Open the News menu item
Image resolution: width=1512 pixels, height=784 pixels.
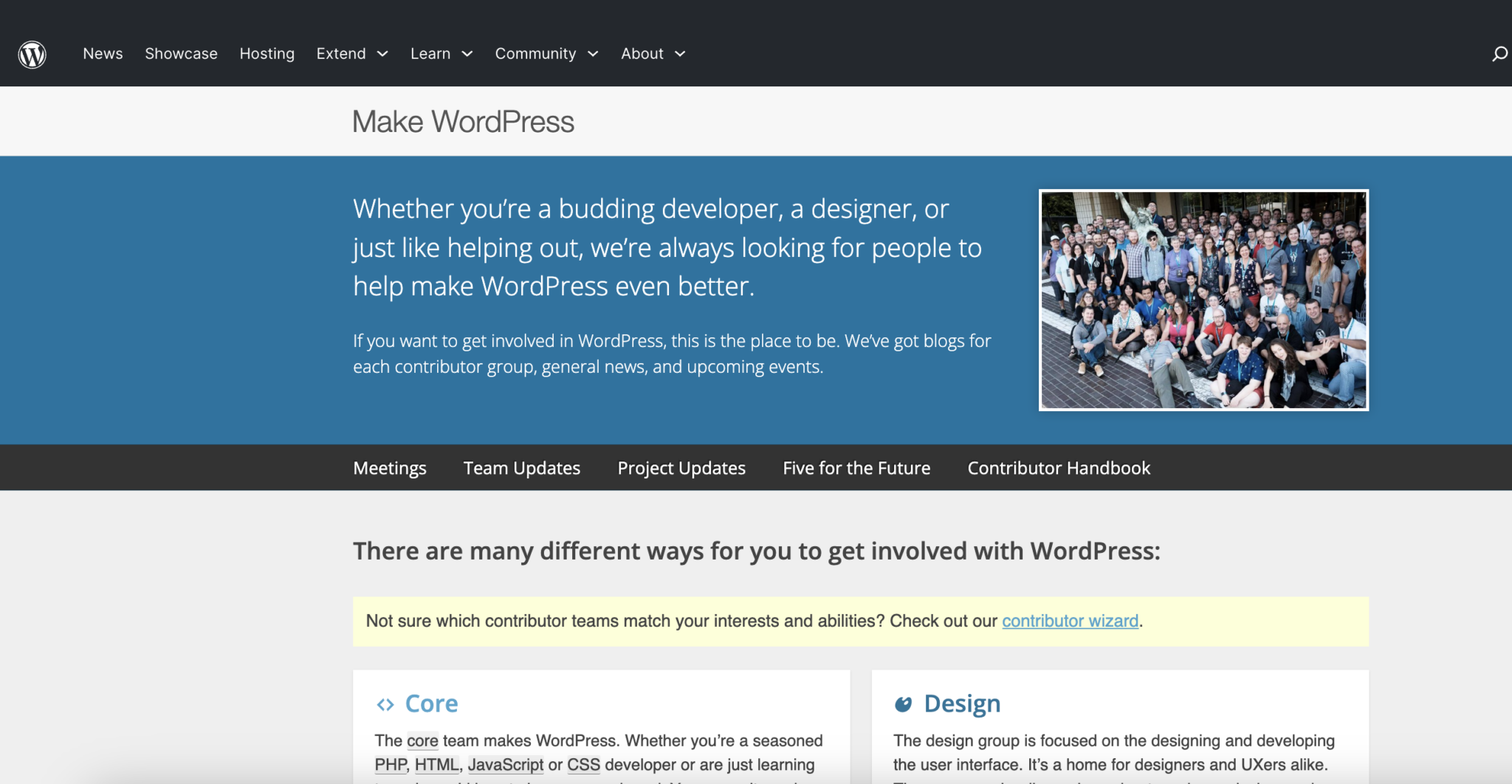coord(103,53)
